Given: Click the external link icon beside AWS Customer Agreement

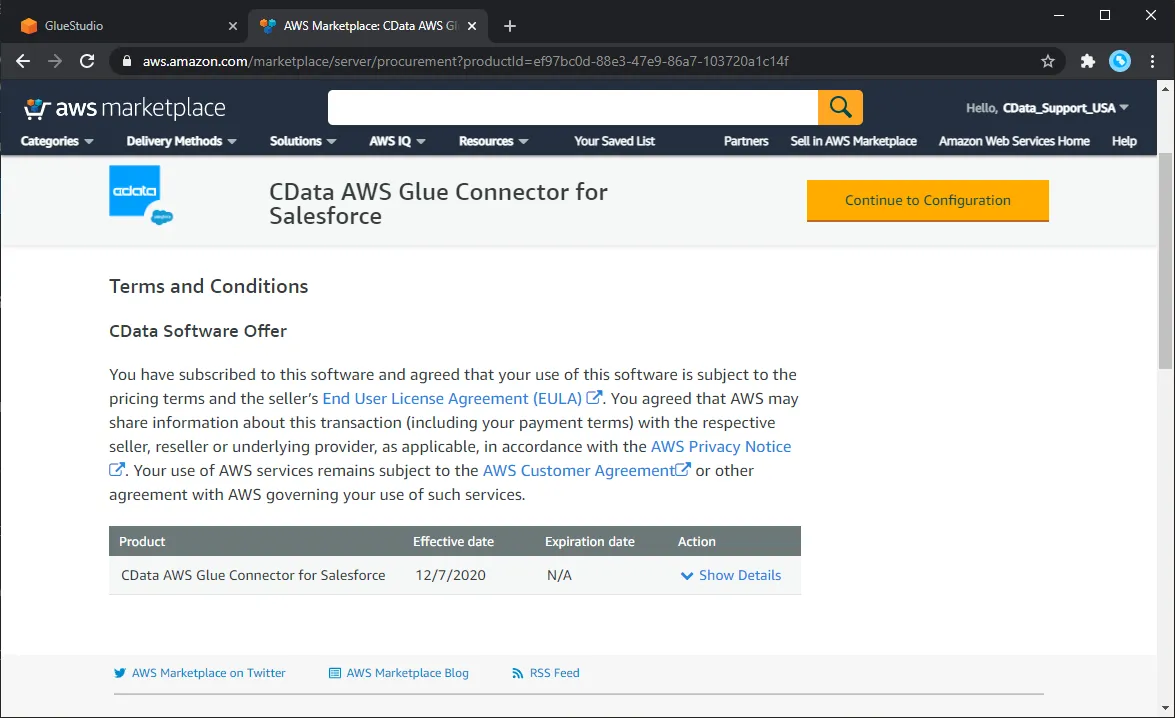Looking at the screenshot, I should click(x=681, y=469).
